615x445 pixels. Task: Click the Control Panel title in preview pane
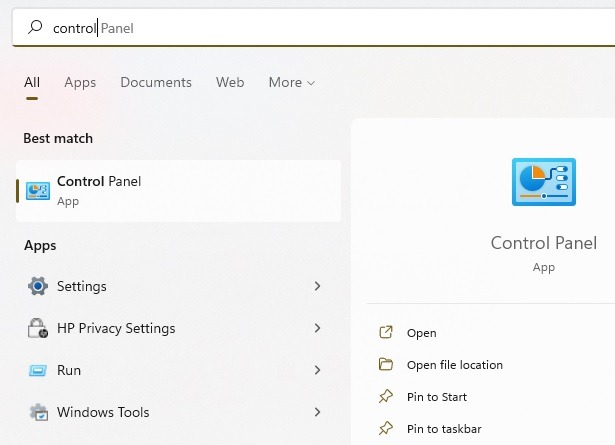pos(544,243)
